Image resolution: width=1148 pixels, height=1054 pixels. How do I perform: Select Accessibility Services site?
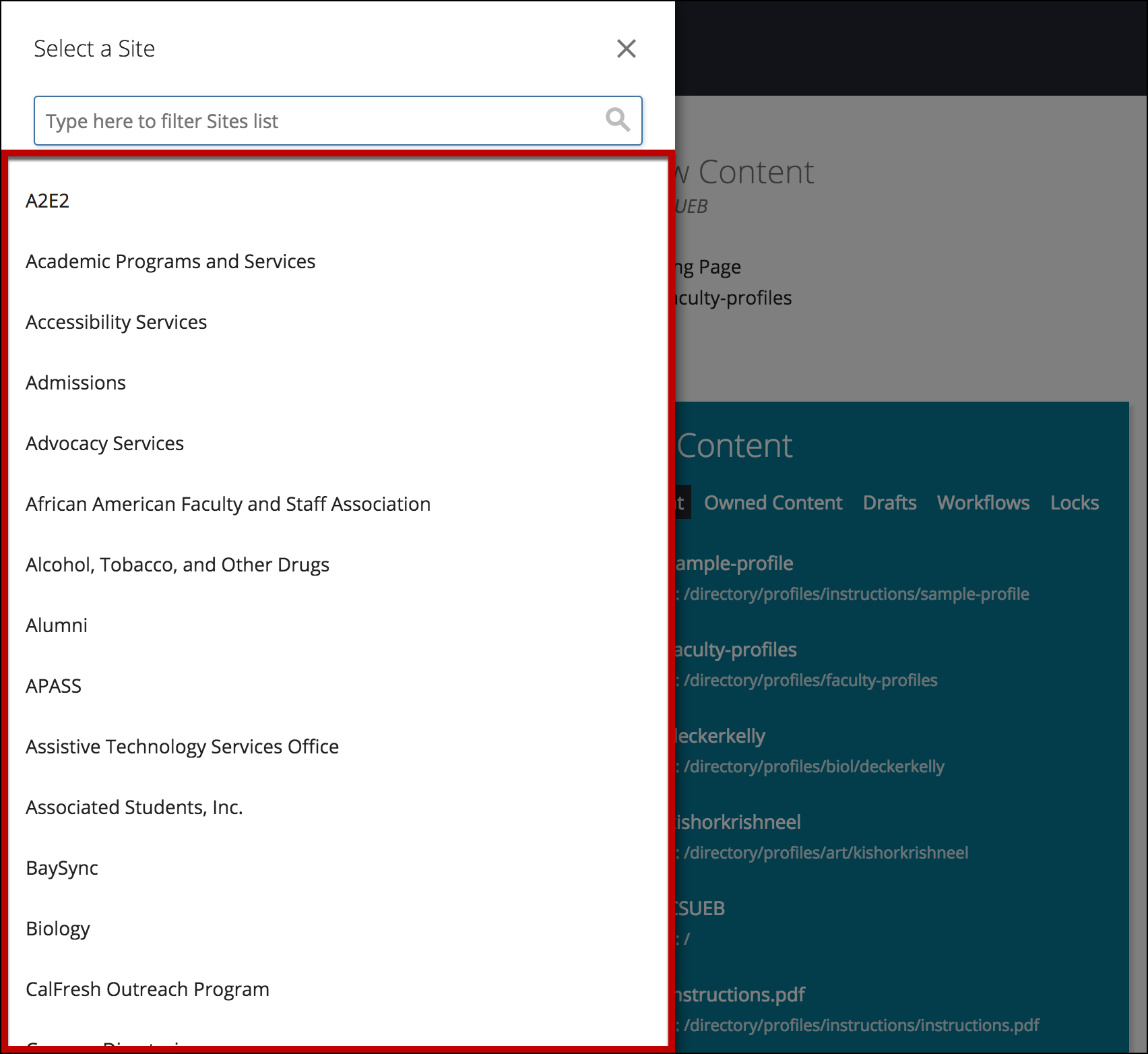[117, 322]
